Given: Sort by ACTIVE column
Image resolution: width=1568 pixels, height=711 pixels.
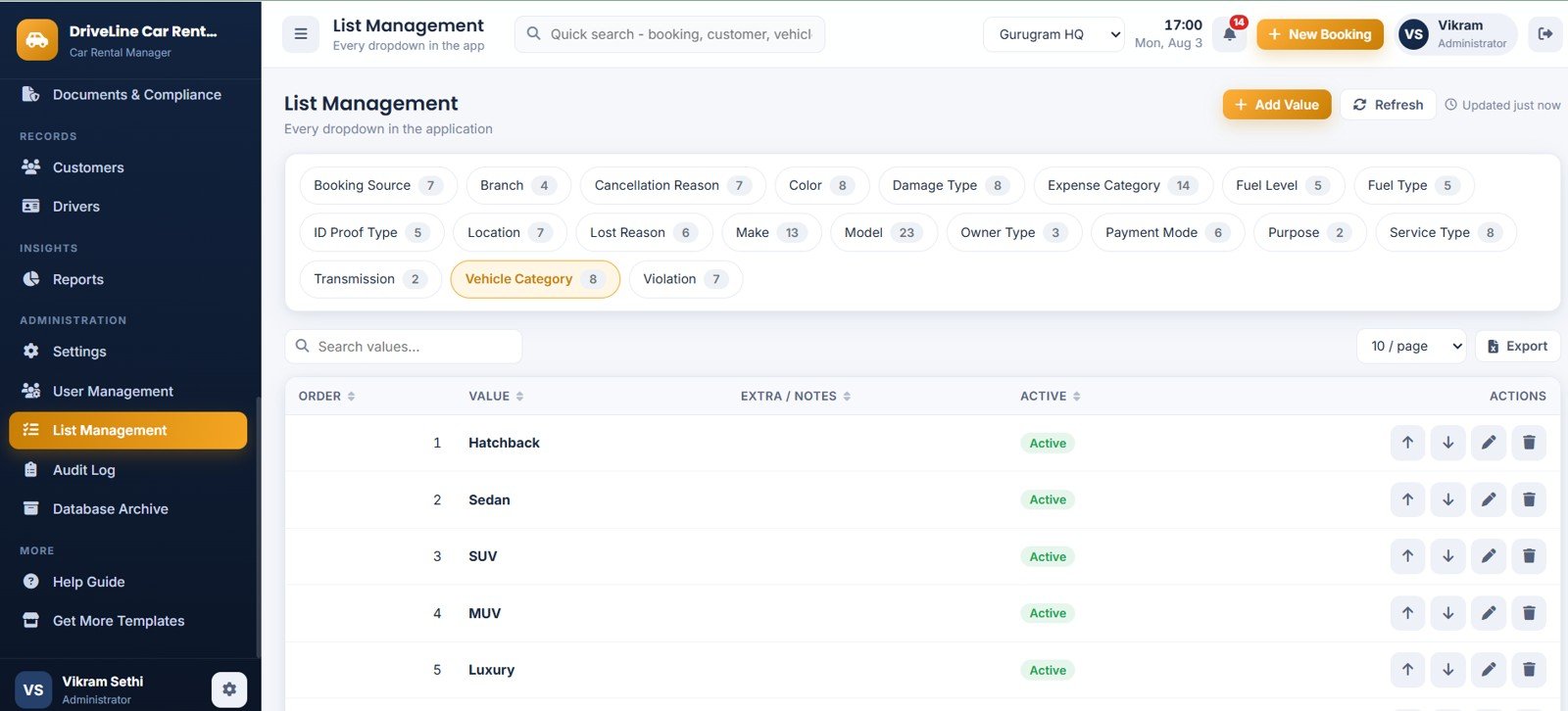Looking at the screenshot, I should tap(1050, 397).
